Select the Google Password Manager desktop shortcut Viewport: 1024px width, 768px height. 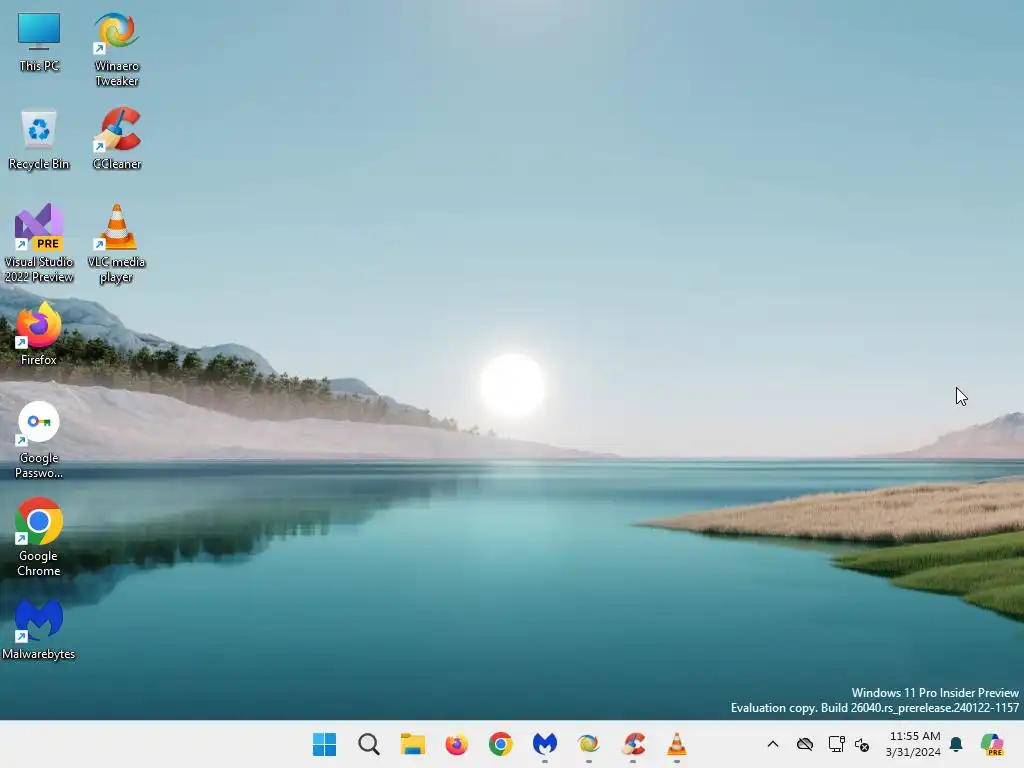point(39,440)
